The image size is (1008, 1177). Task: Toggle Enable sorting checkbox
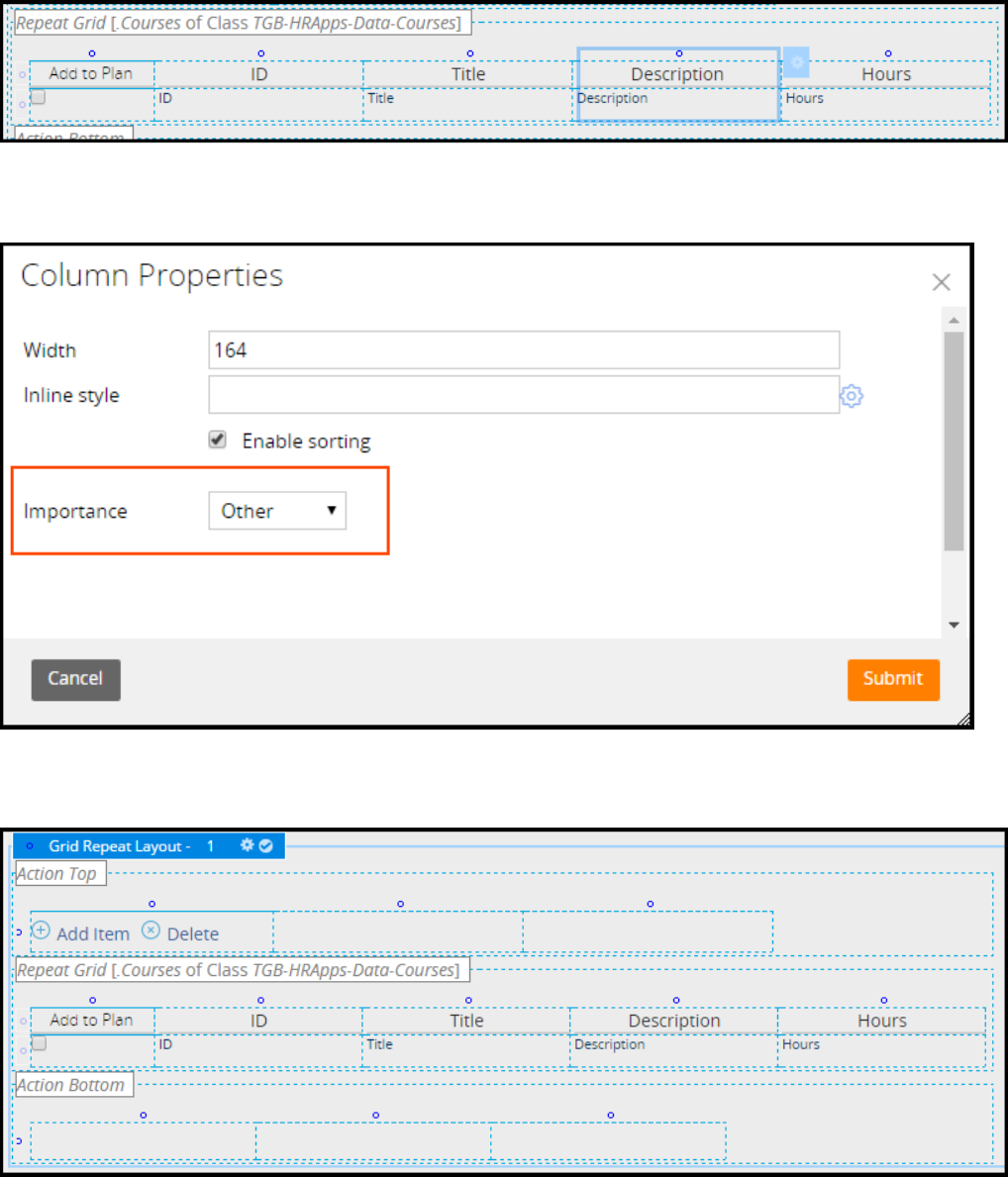tap(218, 441)
